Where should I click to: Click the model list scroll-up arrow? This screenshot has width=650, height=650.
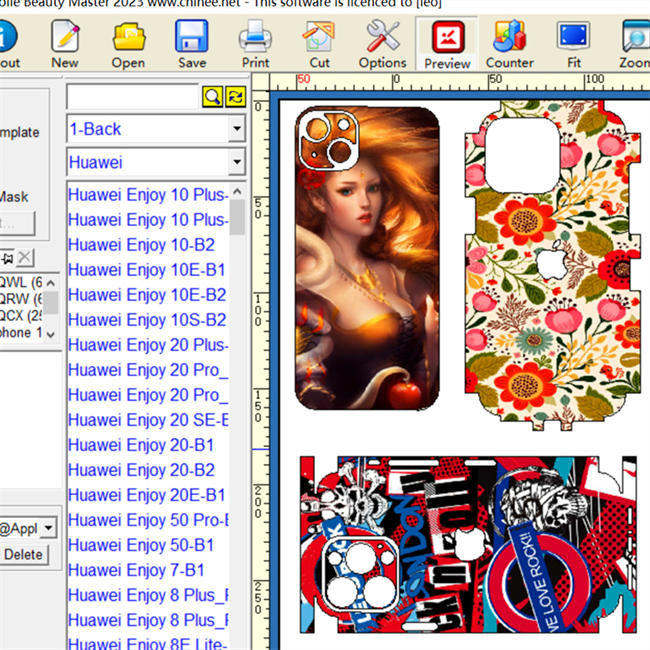click(x=237, y=192)
